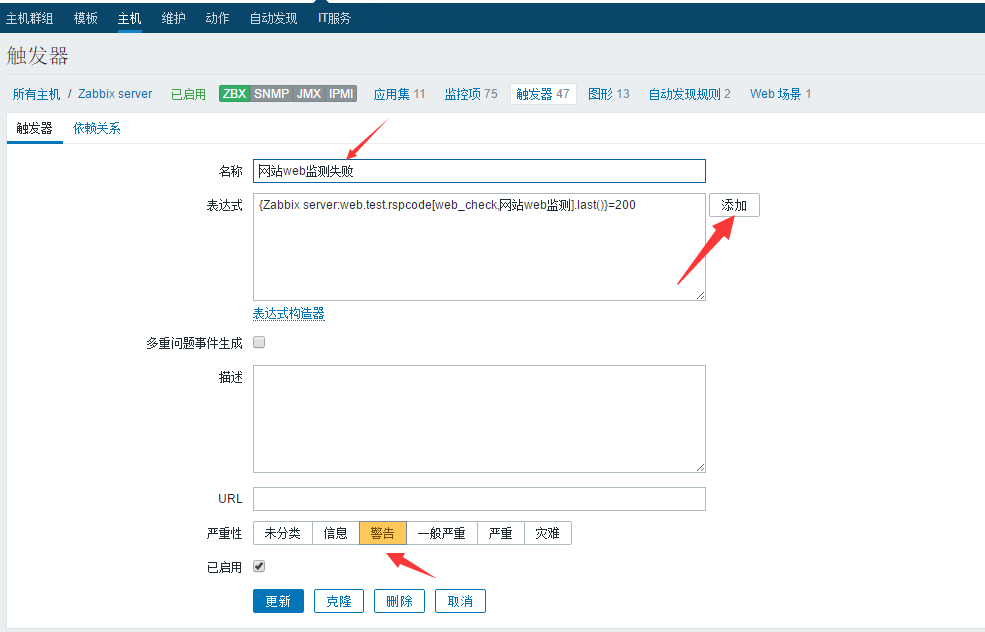Go to 所有主机 breadcrumb link
Image resolution: width=985 pixels, height=632 pixels.
[x=36, y=94]
